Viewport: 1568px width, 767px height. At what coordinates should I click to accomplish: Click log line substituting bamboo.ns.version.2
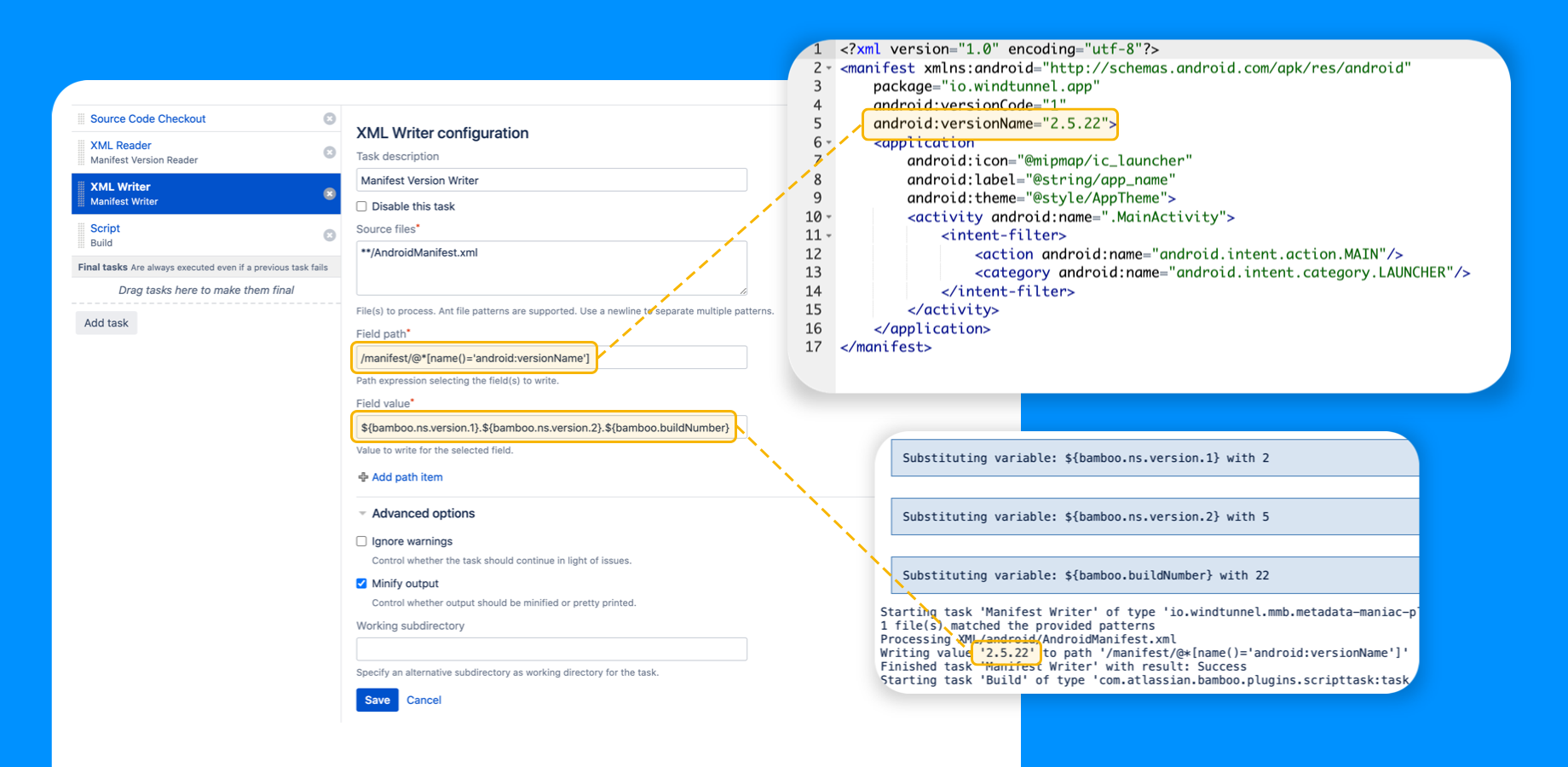[x=1155, y=517]
